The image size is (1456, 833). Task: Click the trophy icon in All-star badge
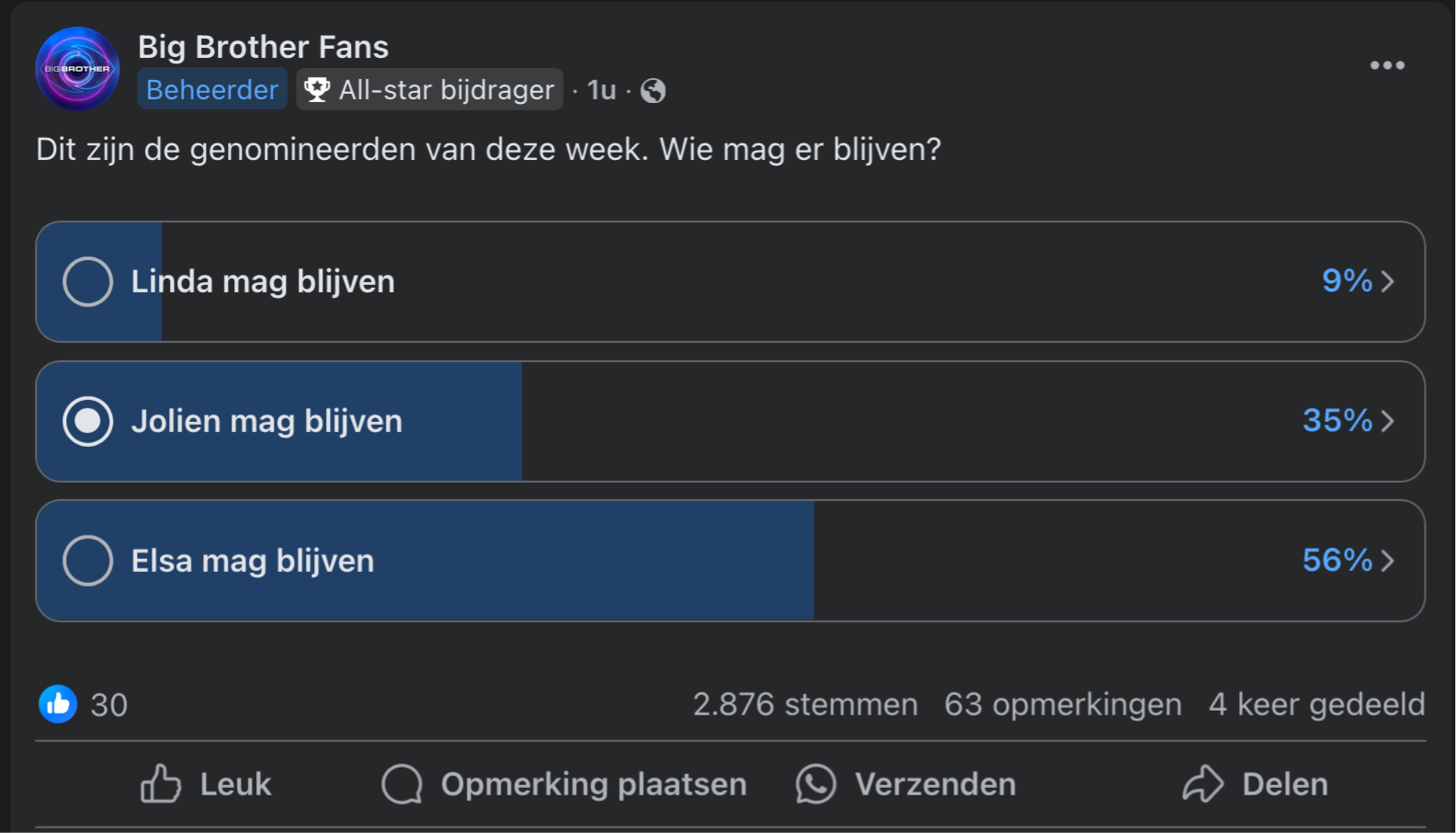coord(317,89)
